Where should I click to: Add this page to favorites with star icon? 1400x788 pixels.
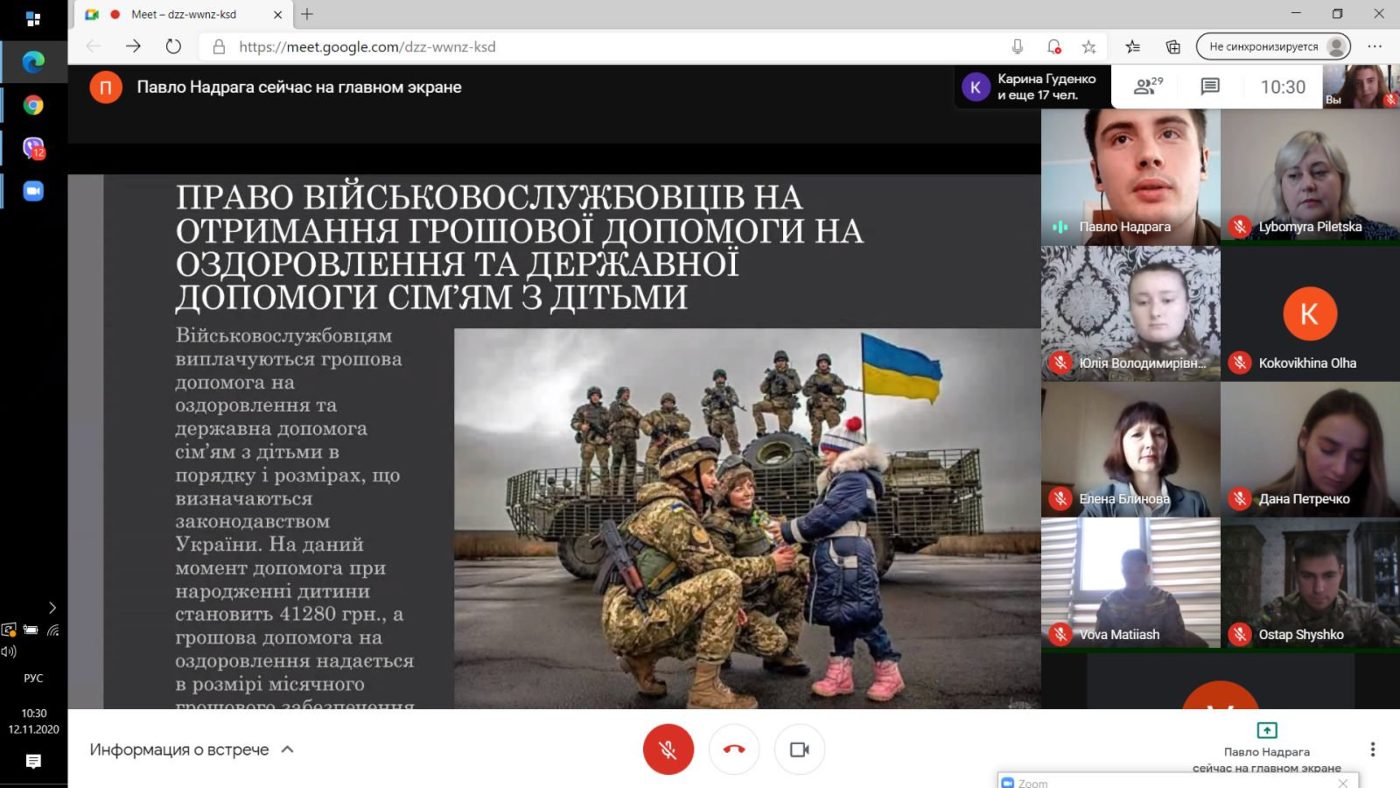1089,47
